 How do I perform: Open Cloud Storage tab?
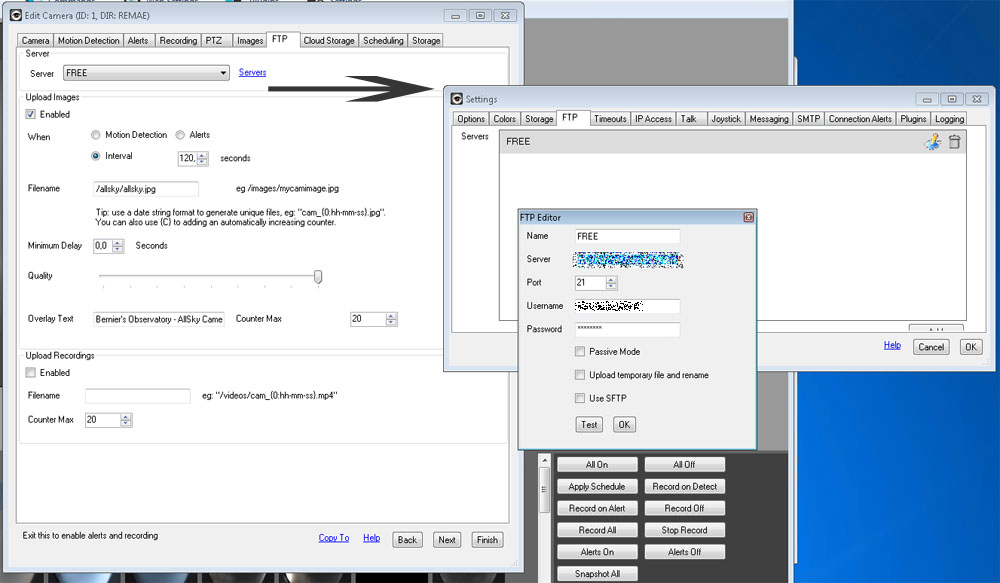(328, 40)
